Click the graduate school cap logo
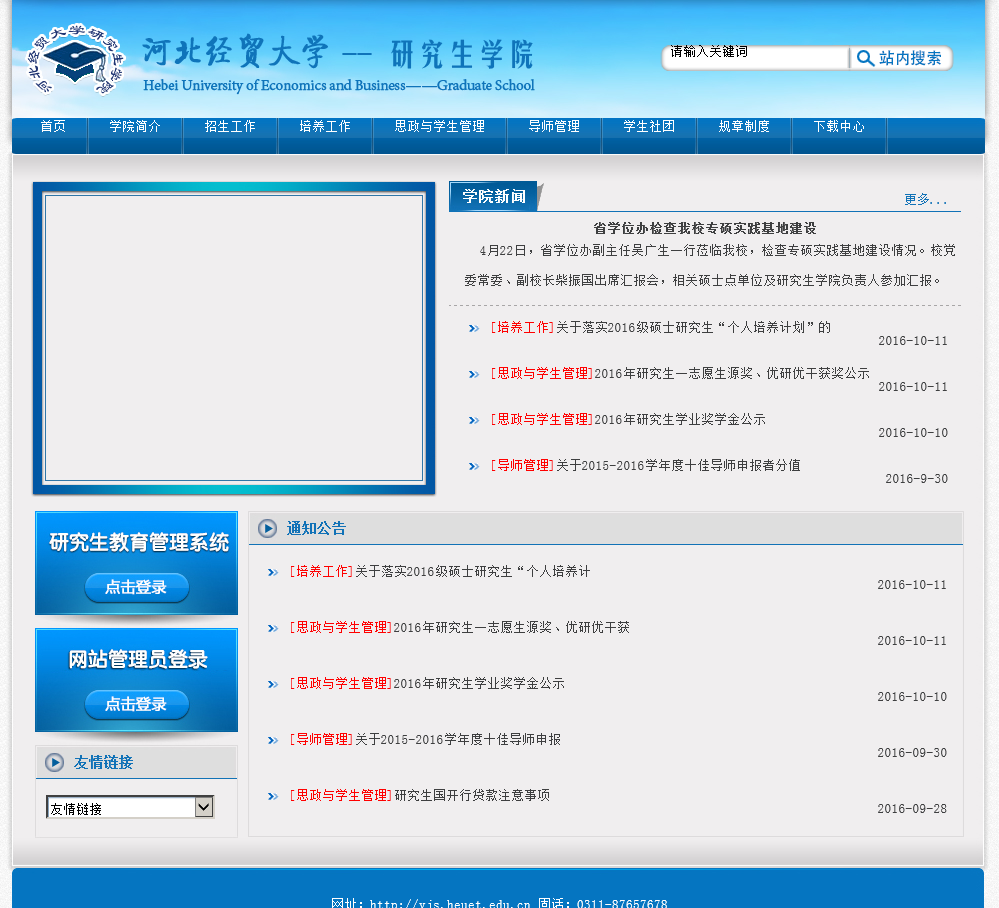This screenshot has width=999, height=908. coord(75,59)
